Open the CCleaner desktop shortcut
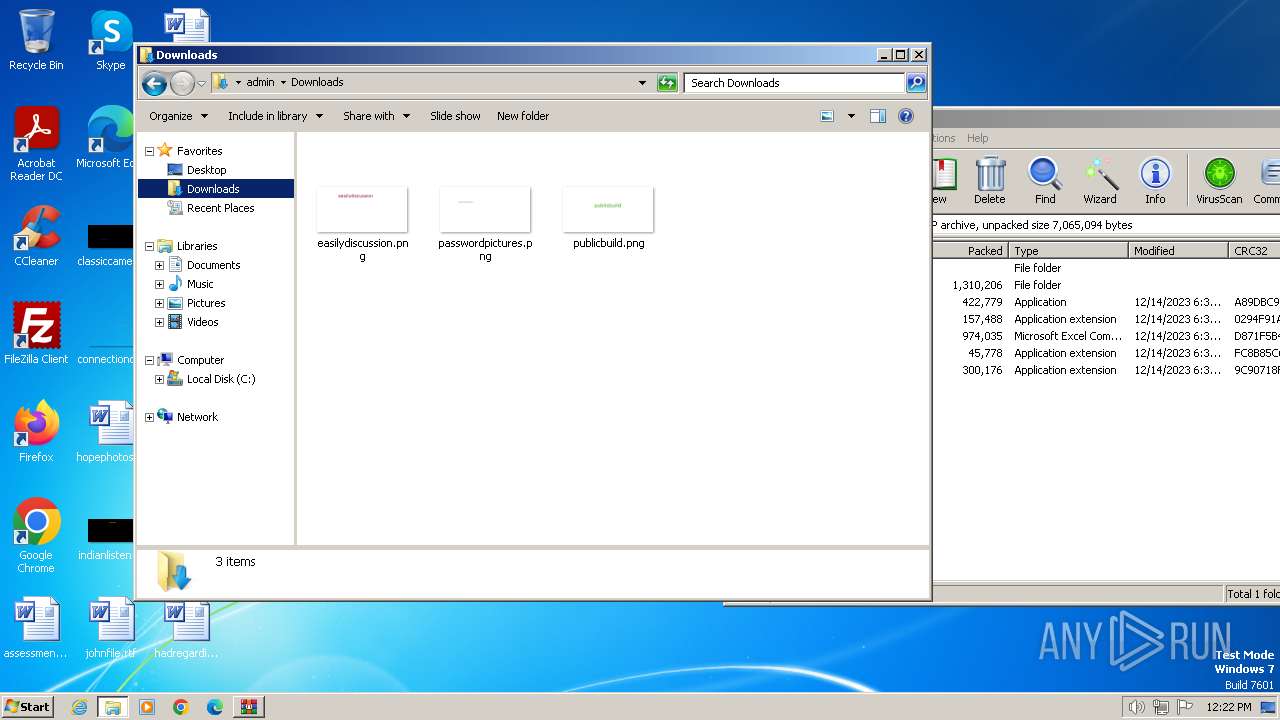 pos(36,236)
